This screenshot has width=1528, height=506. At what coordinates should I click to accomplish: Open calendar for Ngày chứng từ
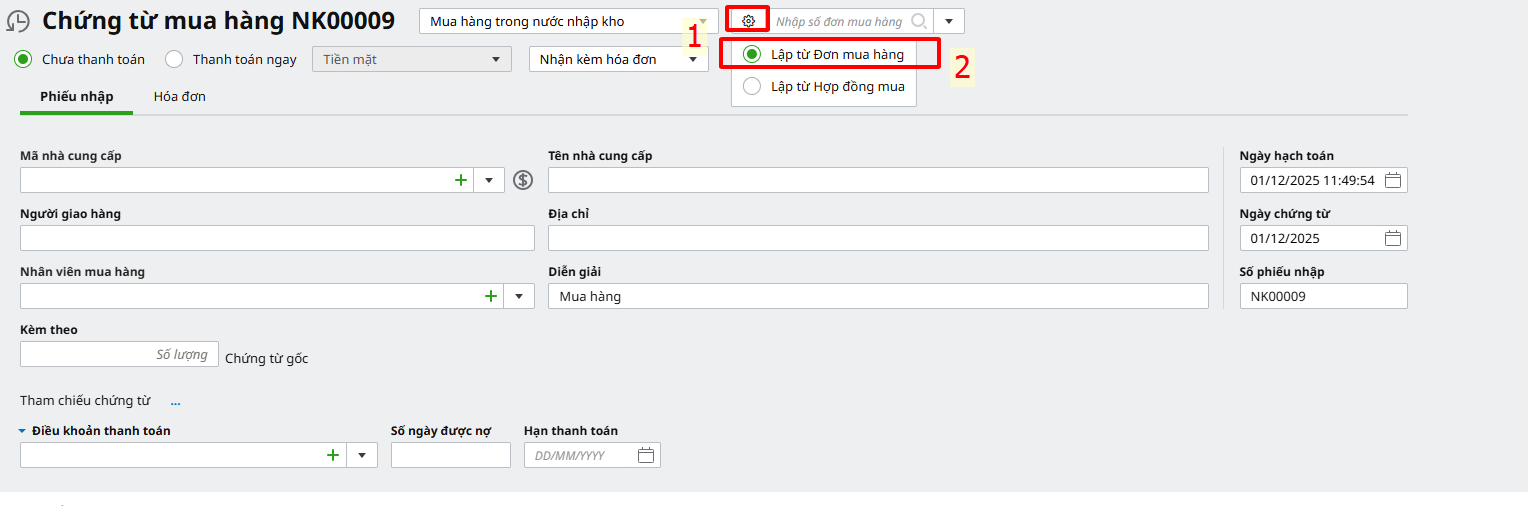[1393, 238]
